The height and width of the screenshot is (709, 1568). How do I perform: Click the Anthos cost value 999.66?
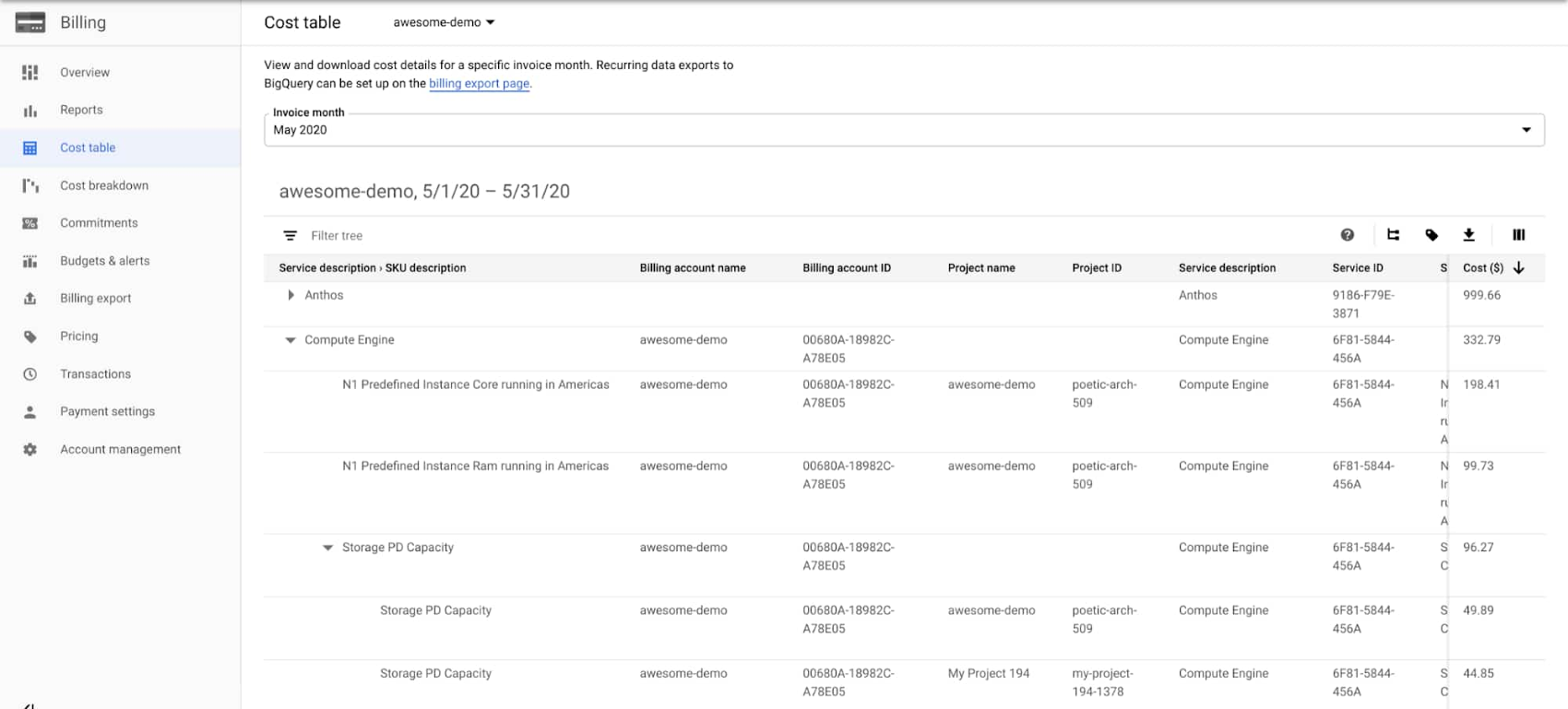click(x=1481, y=296)
